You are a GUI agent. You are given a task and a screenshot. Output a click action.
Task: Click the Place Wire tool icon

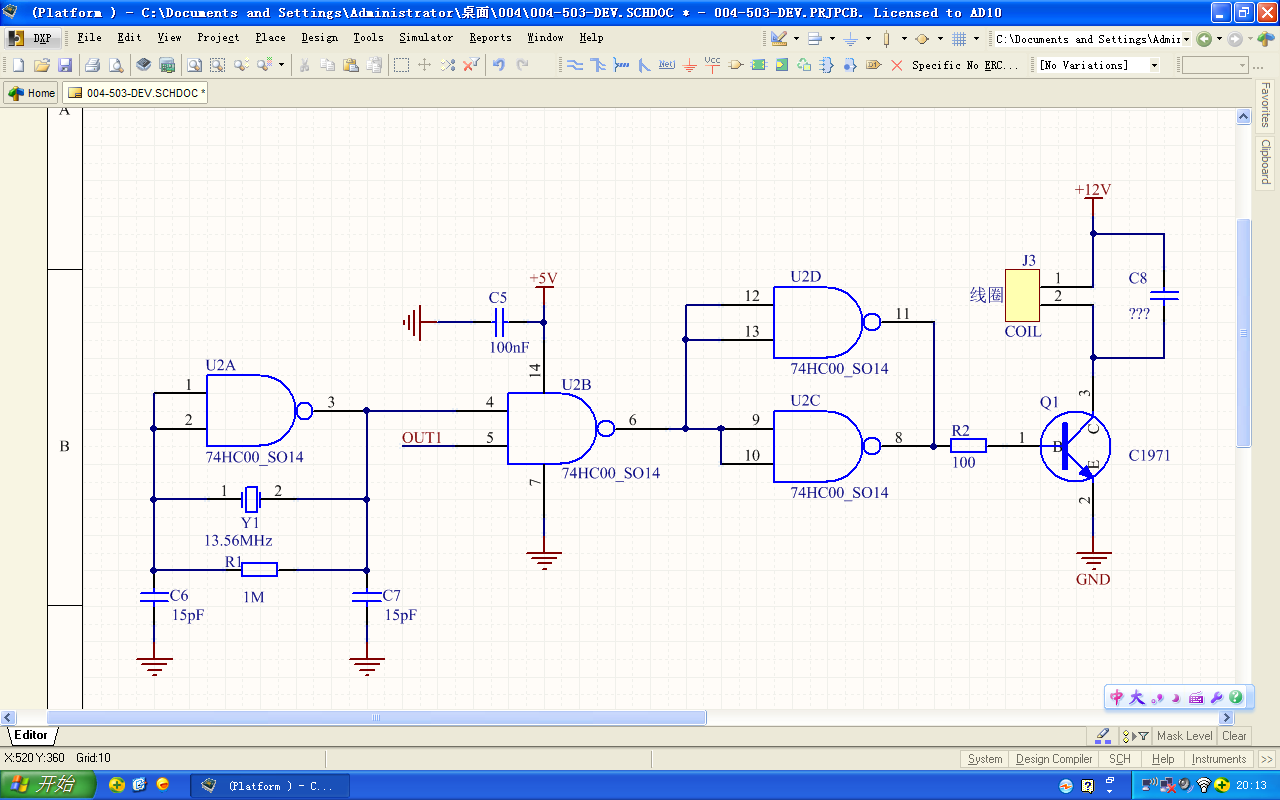(575, 65)
